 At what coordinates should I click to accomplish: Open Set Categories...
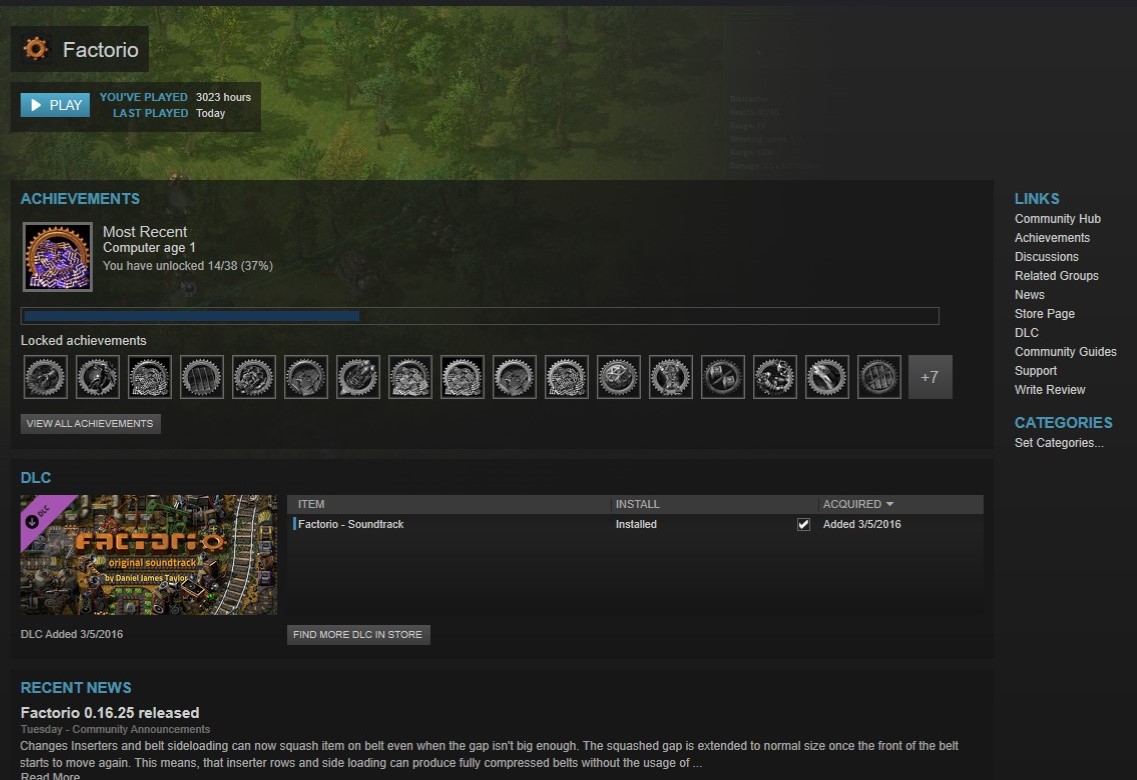[1059, 443]
